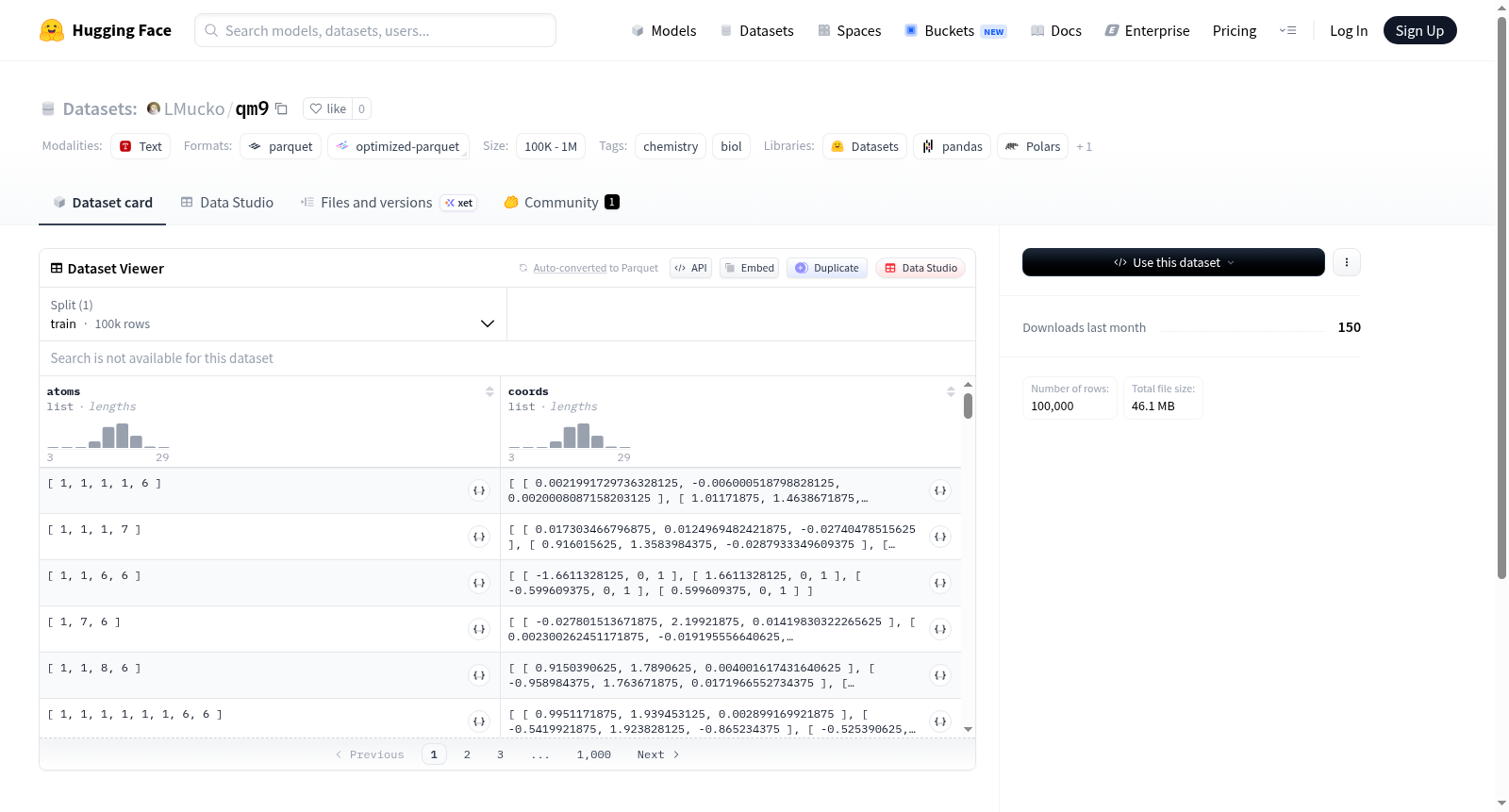Go to page 2 of the dataset viewer

(467, 754)
